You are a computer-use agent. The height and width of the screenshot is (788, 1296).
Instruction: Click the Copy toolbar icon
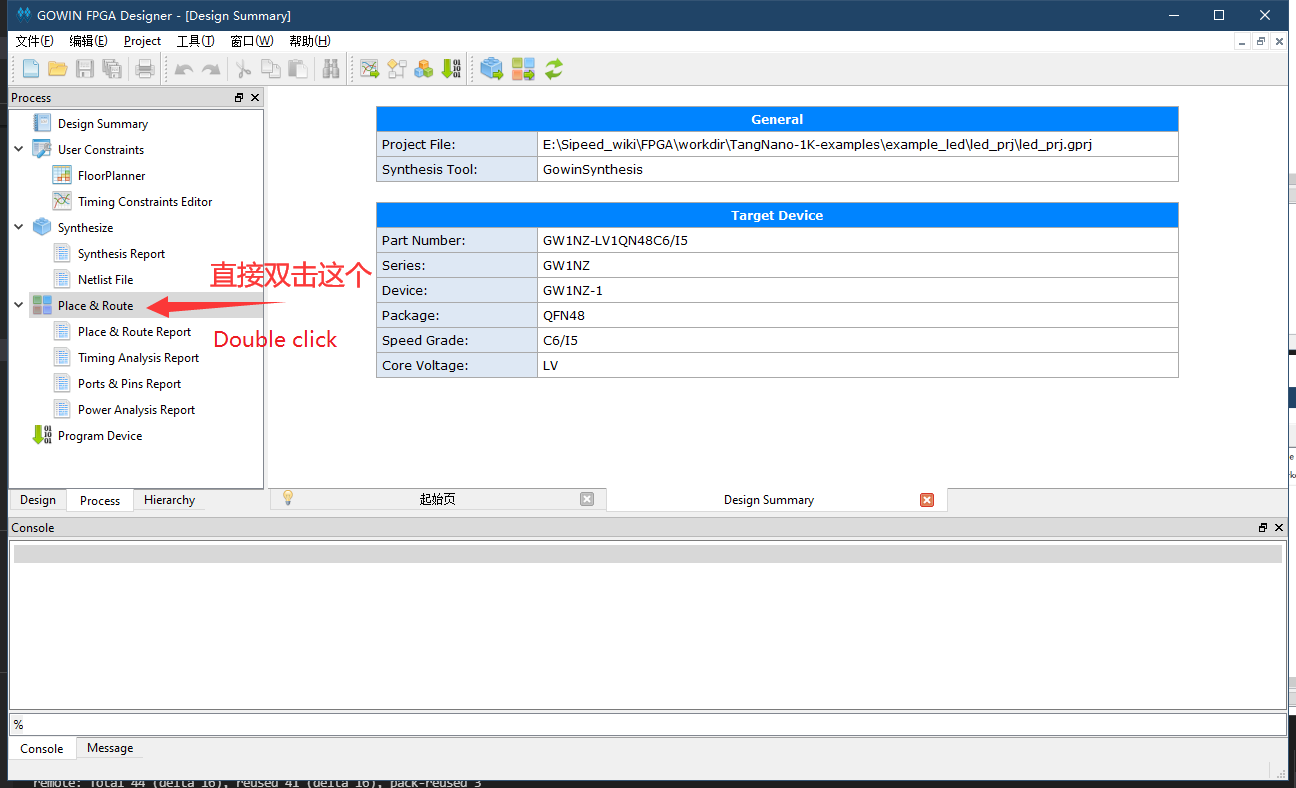(270, 69)
